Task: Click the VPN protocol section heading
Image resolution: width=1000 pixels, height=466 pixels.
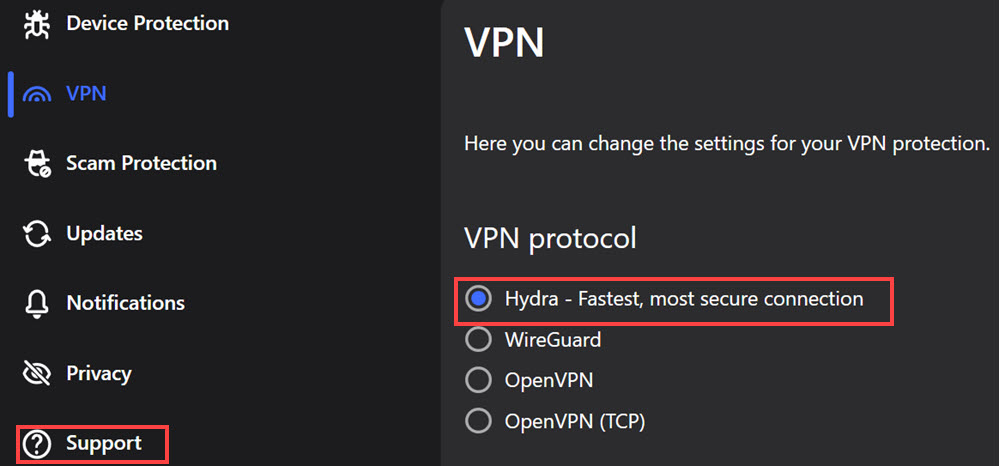Action: 550,239
